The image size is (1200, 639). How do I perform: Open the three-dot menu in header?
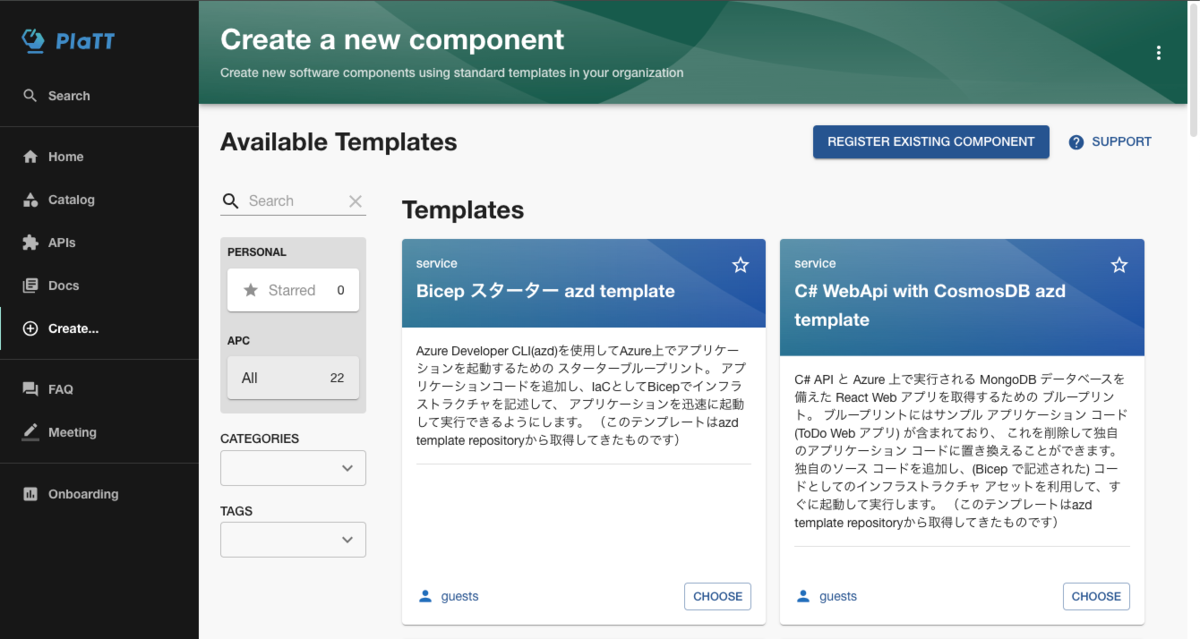click(1159, 53)
